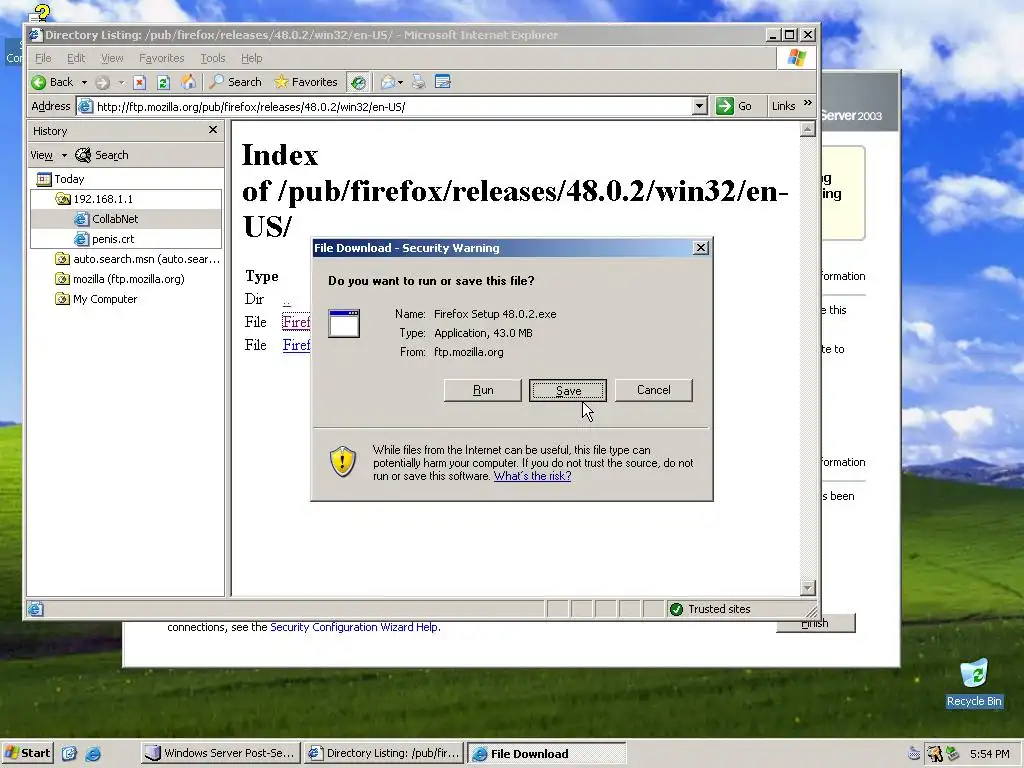Expand the address bar dropdown
The image size is (1024, 768).
point(699,106)
